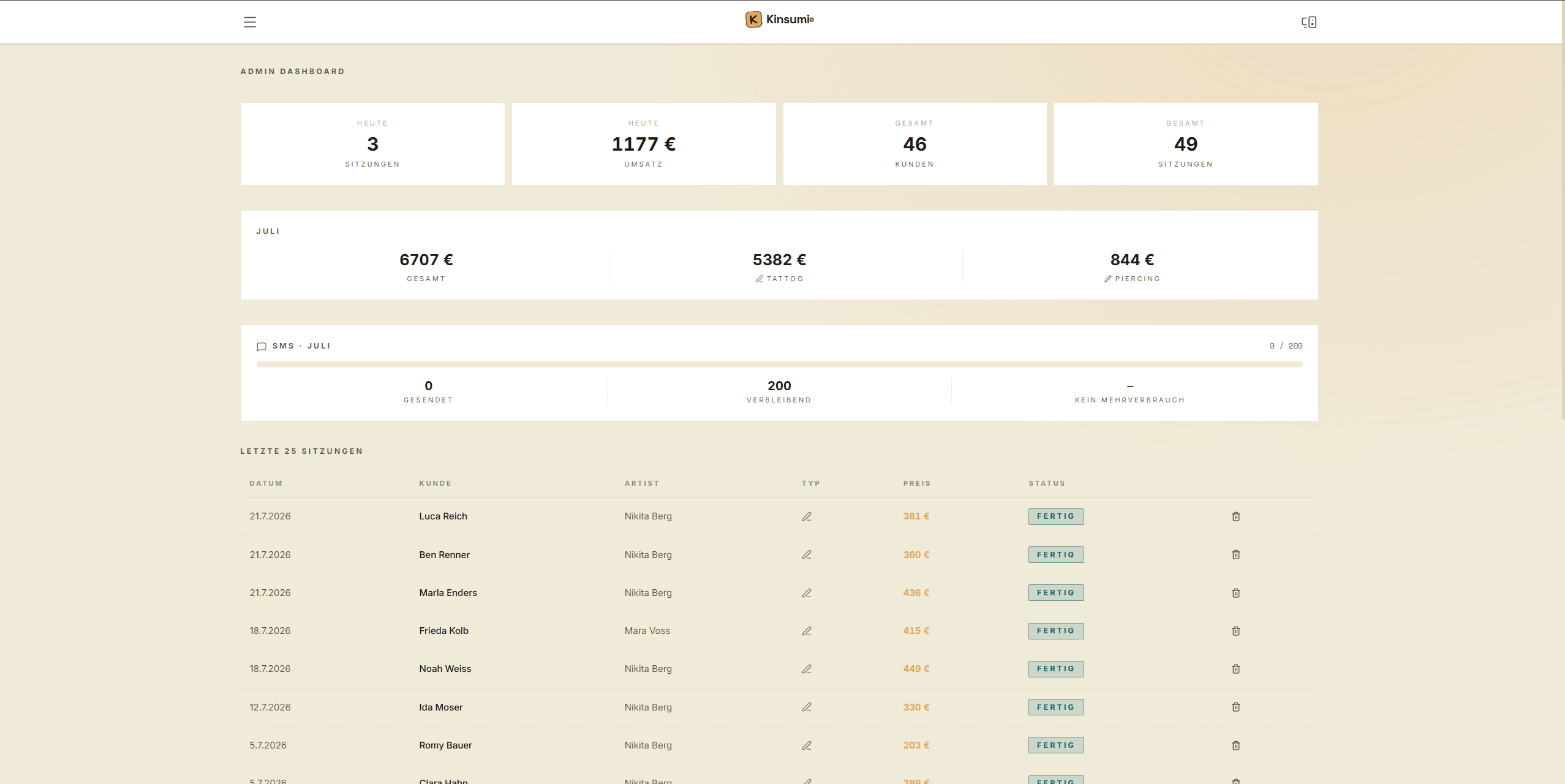Image resolution: width=1565 pixels, height=784 pixels.
Task: Click the price 381 €
Action: (916, 516)
